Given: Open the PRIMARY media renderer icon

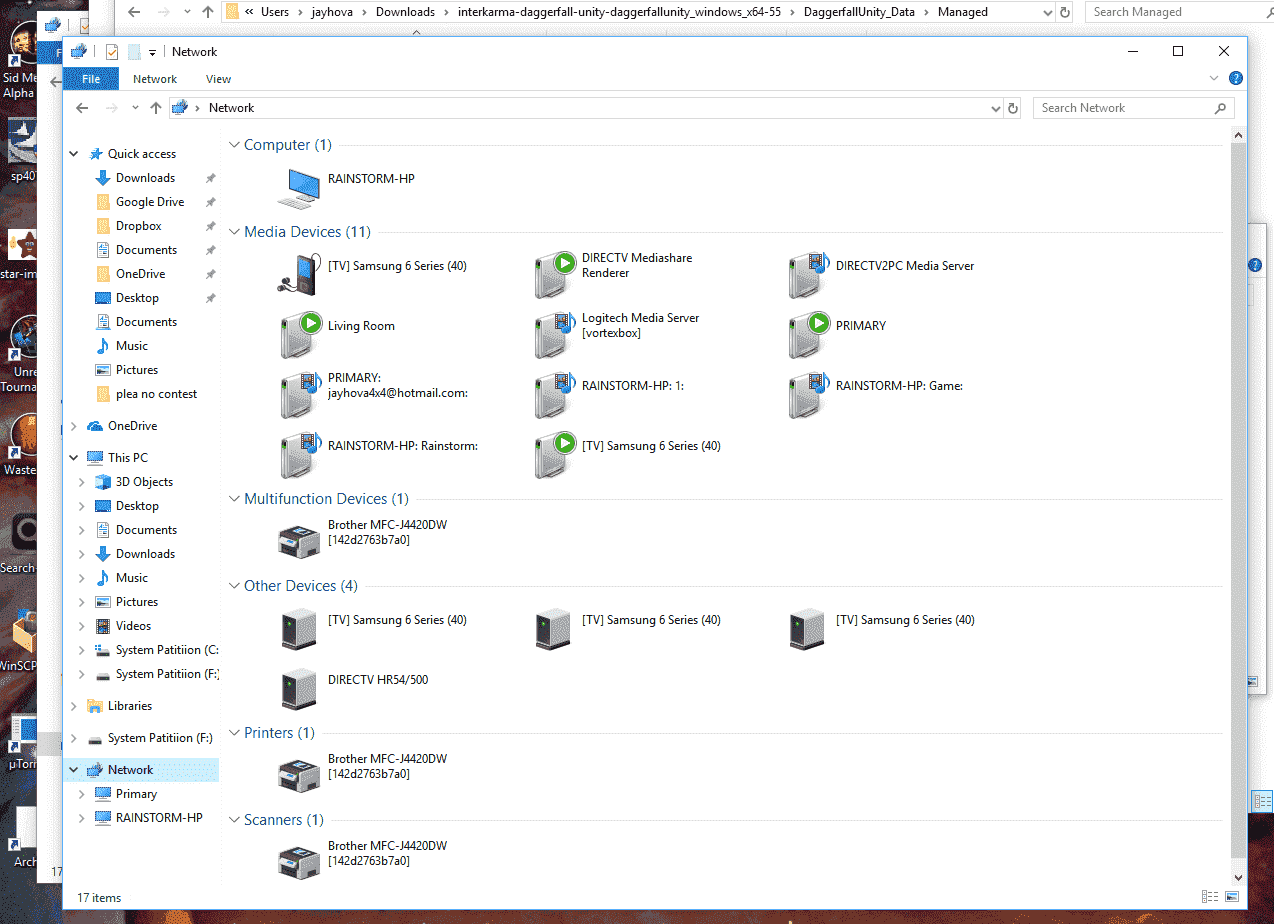Looking at the screenshot, I should point(809,334).
